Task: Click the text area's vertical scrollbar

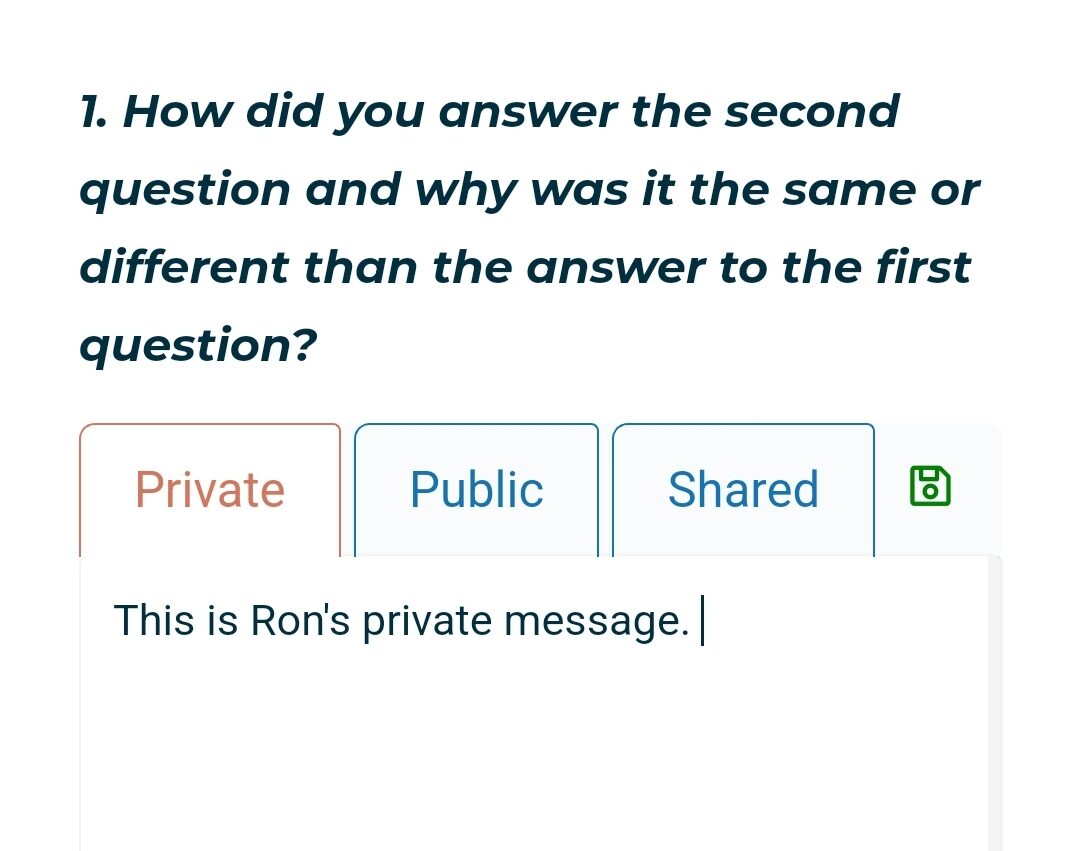Action: coord(995,704)
